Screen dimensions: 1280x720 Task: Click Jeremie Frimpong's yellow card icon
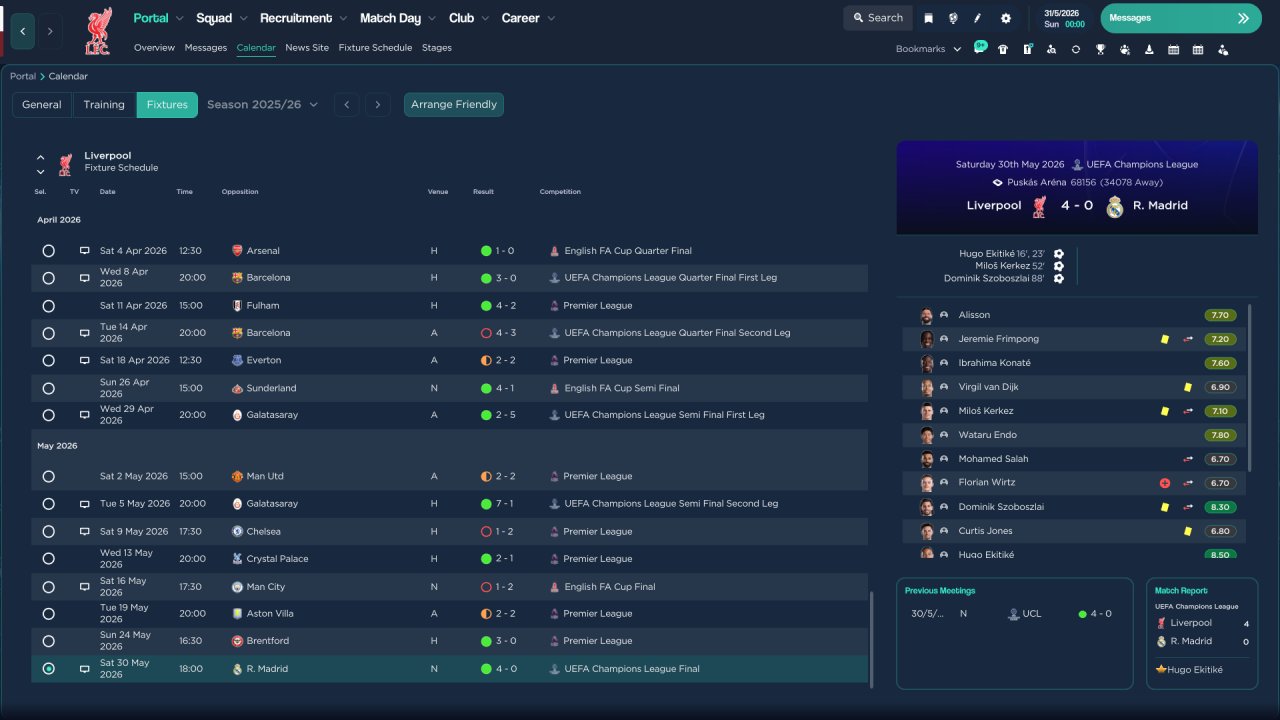1165,339
